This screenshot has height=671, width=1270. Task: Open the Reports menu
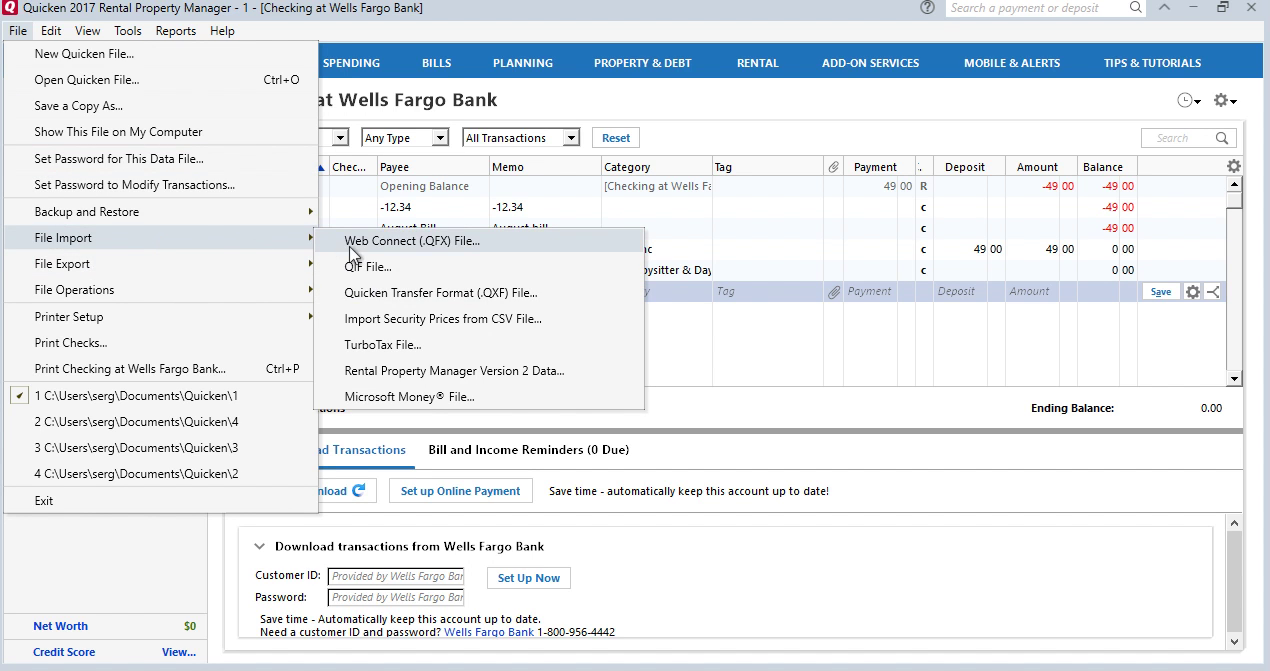tap(176, 31)
